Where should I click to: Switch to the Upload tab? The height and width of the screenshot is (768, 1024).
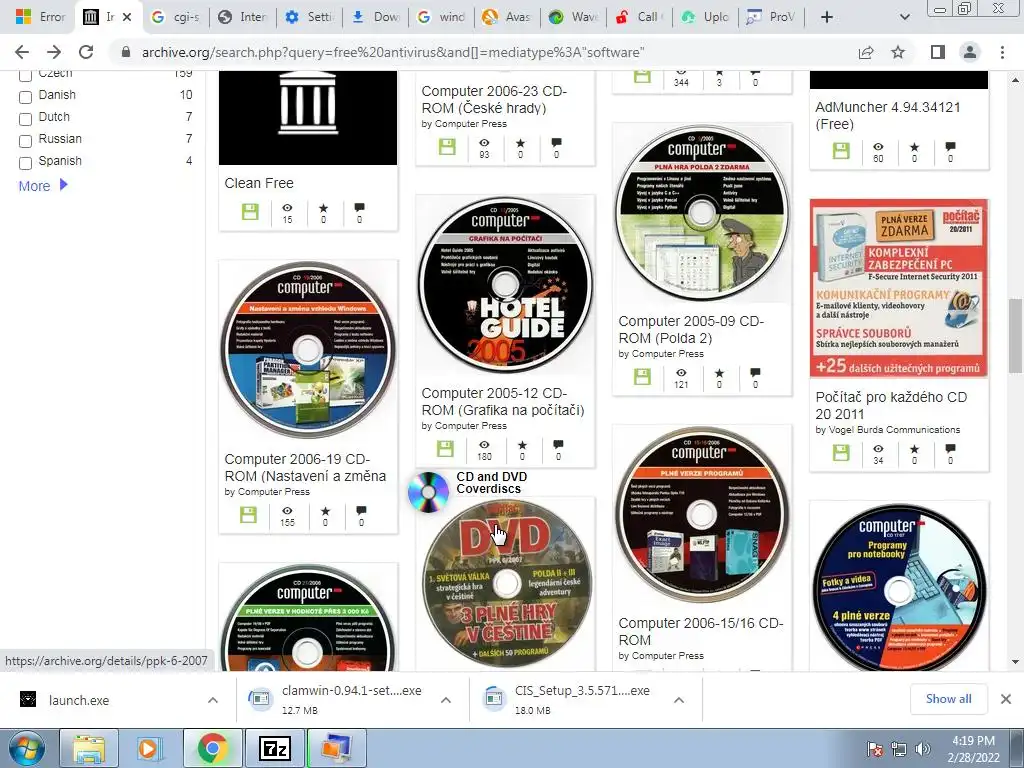click(706, 17)
